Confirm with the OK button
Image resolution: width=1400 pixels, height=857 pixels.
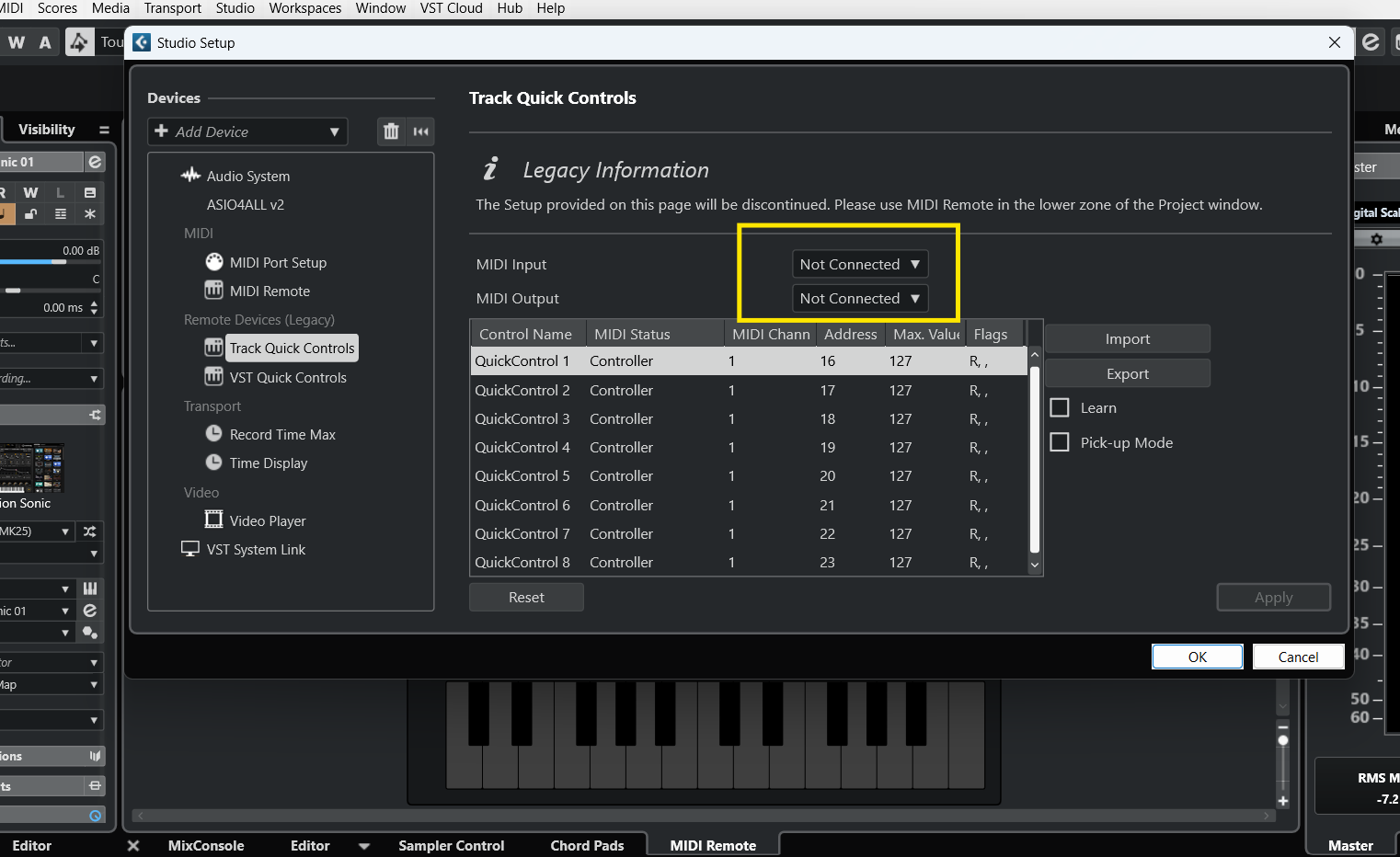1197,657
